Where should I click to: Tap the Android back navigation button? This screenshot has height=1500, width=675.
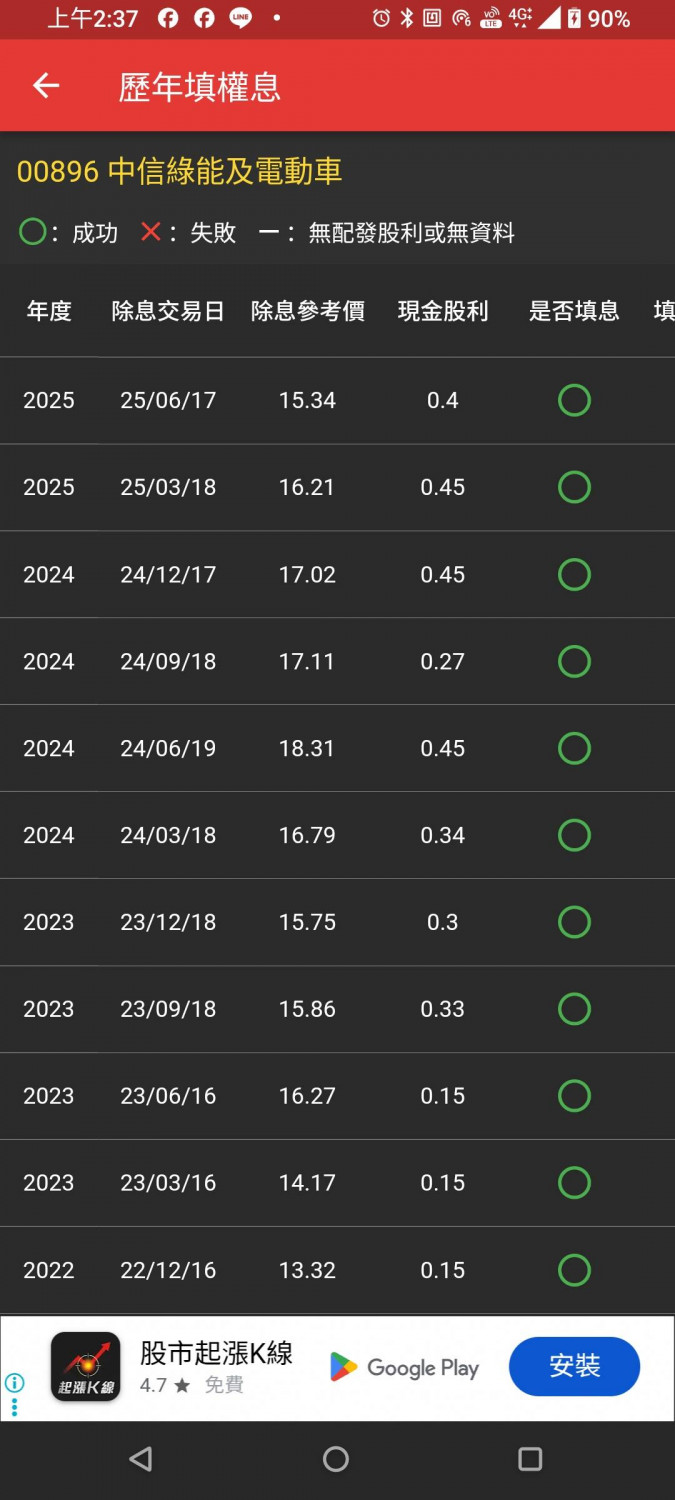(x=141, y=1459)
